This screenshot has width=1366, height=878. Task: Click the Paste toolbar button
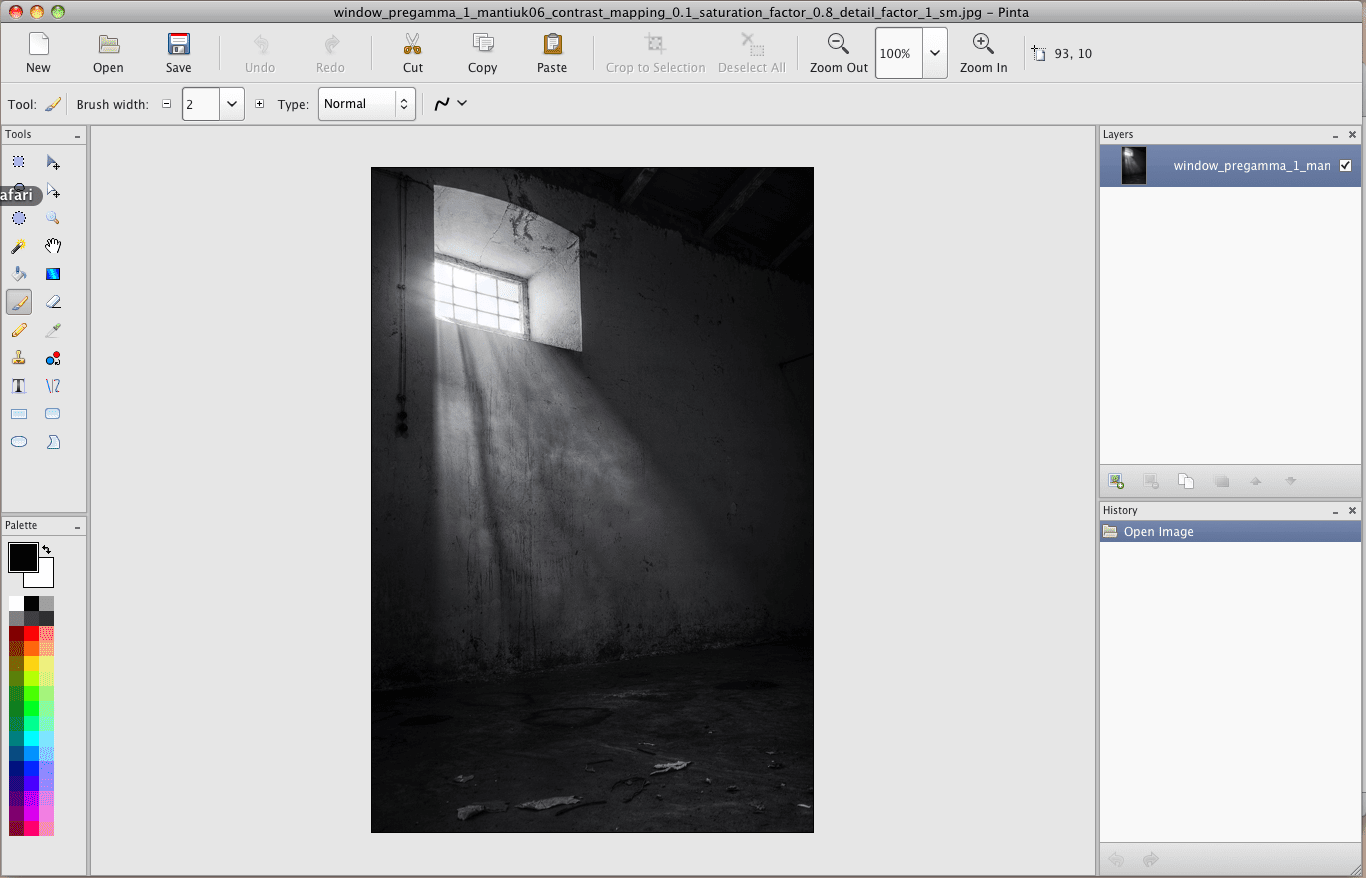click(x=552, y=53)
